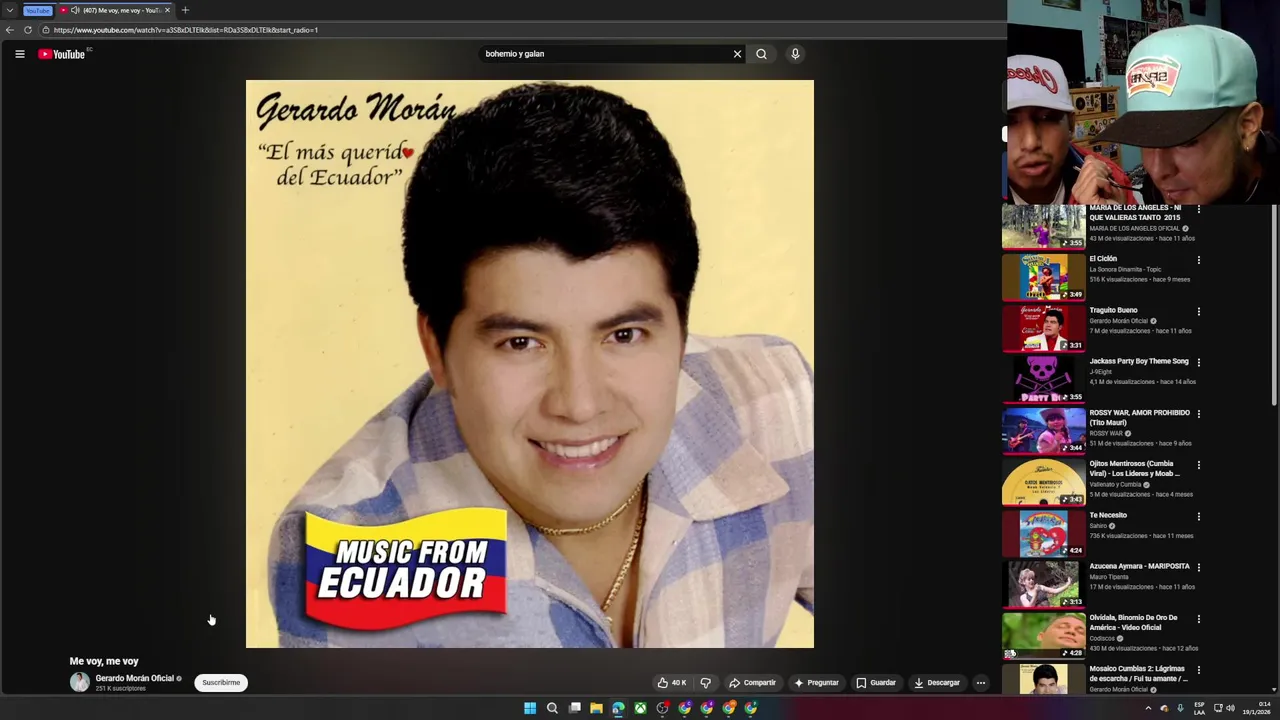Open the Windows Start menu
Image resolution: width=1280 pixels, height=720 pixels.
click(x=530, y=708)
